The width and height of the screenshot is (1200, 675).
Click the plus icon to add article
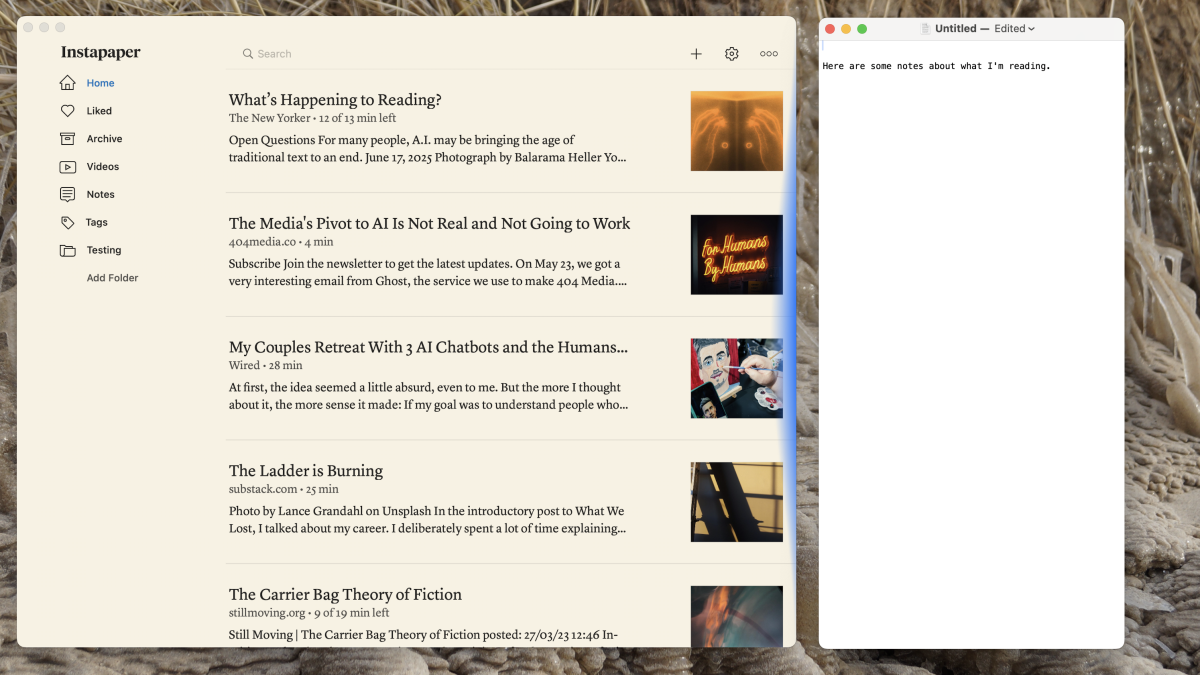pyautogui.click(x=696, y=54)
